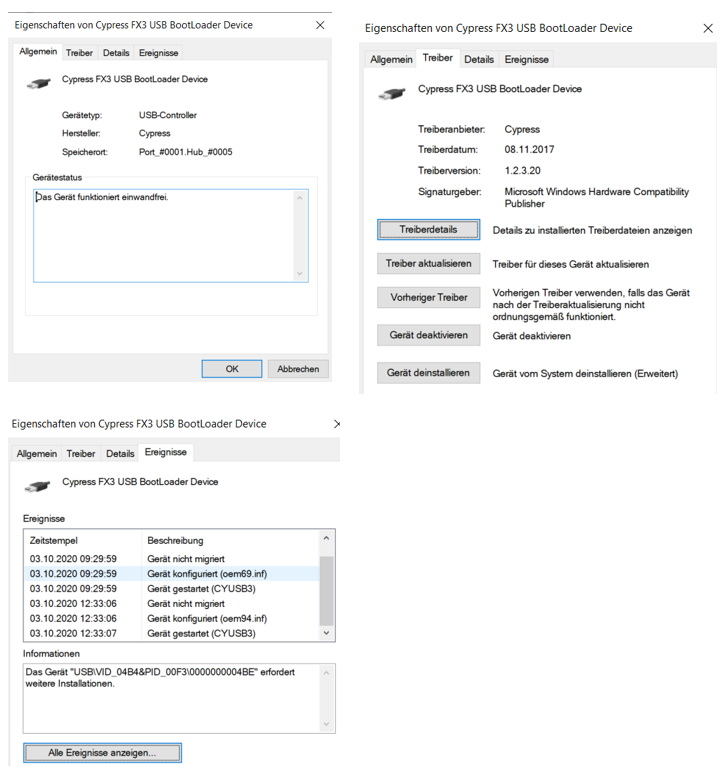The image size is (720, 767).
Task: Close the dialog showing driver buttons
Action: pyautogui.click(x=708, y=29)
